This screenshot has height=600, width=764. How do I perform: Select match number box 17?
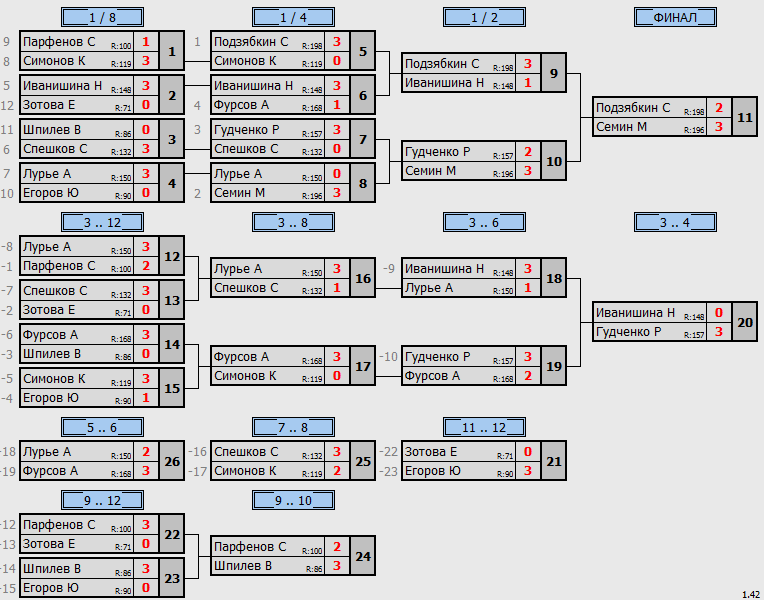pyautogui.click(x=363, y=366)
